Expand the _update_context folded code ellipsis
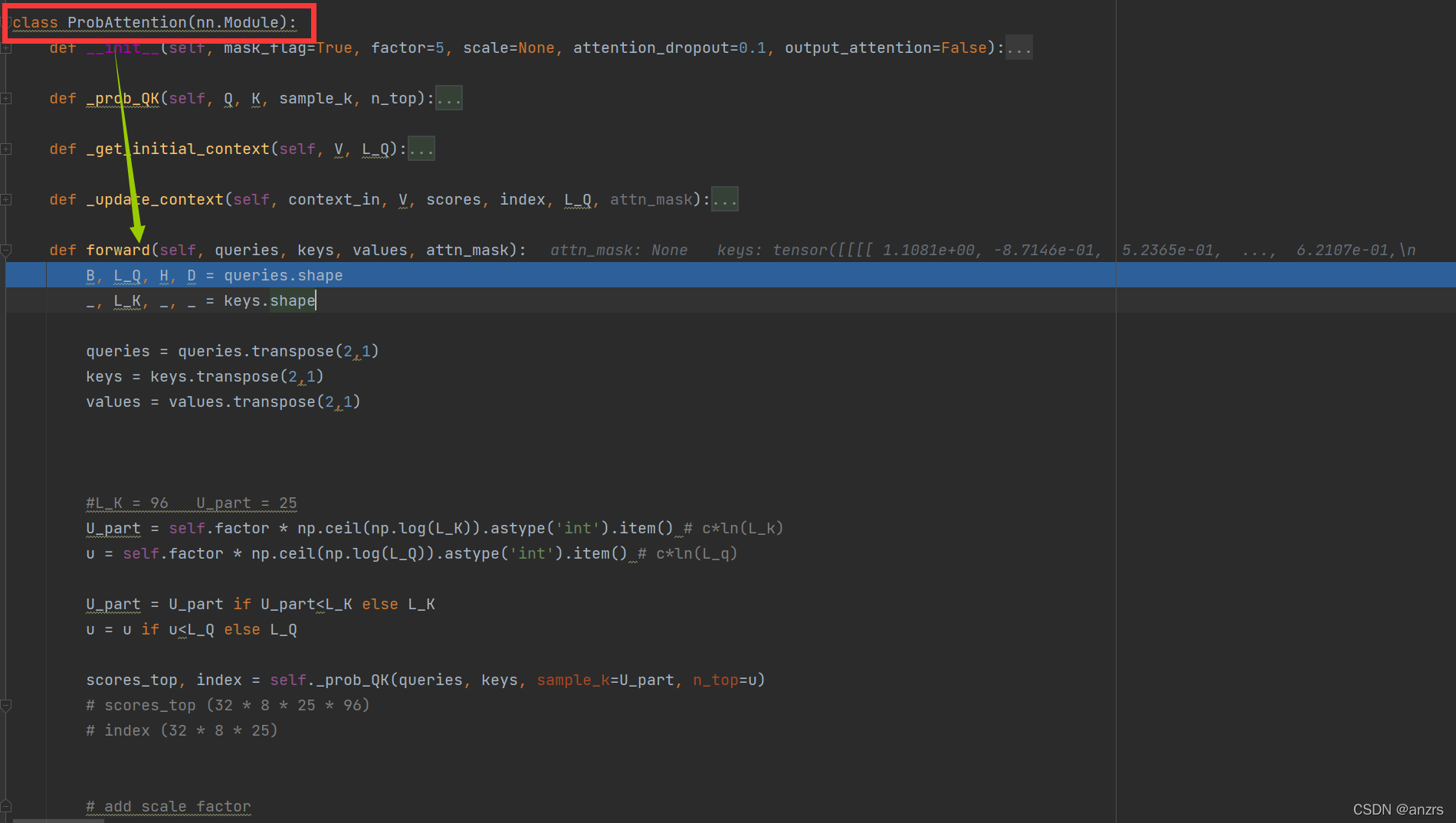This screenshot has width=1456, height=823. click(725, 198)
